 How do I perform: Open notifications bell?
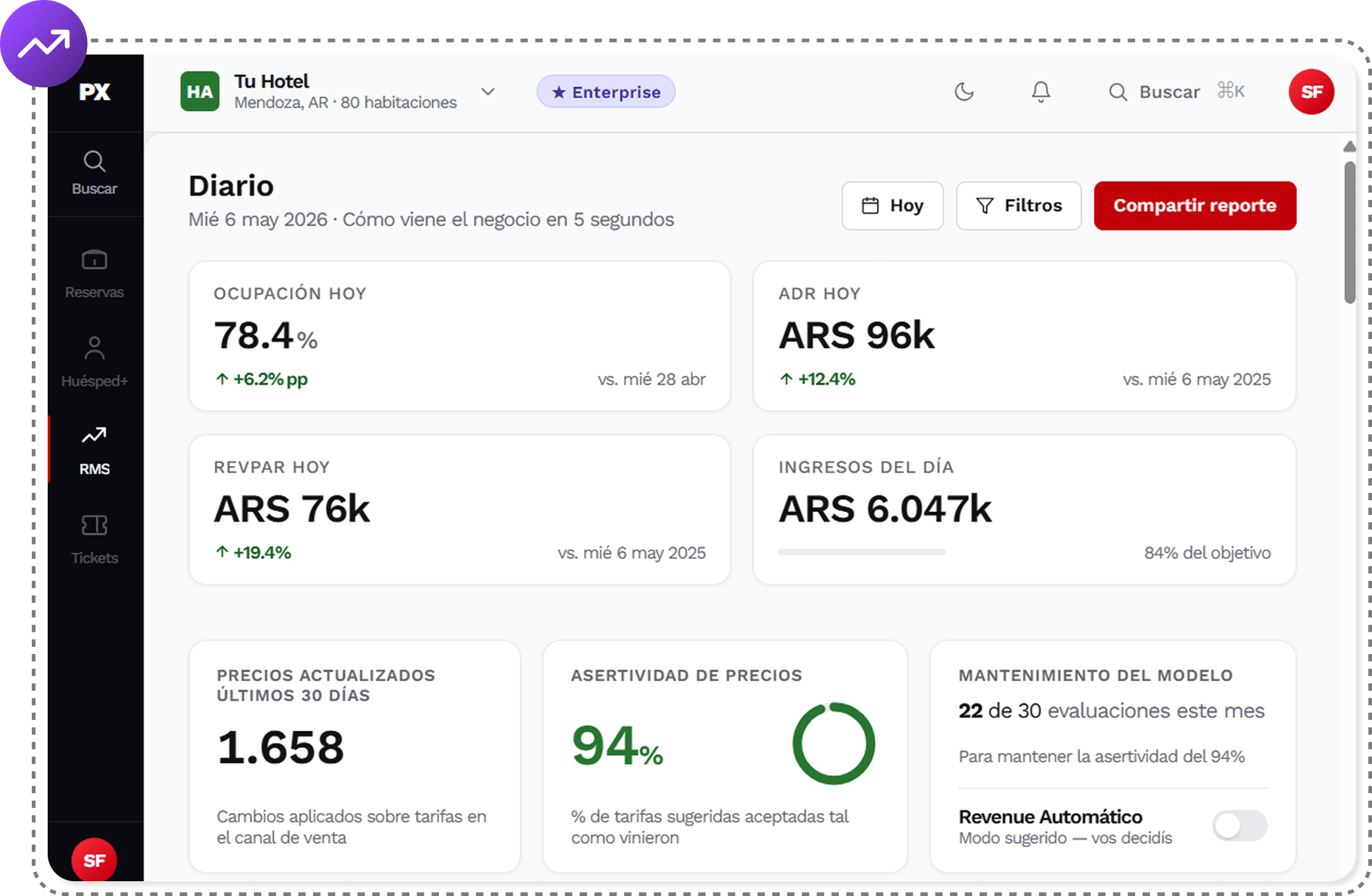click(1041, 91)
